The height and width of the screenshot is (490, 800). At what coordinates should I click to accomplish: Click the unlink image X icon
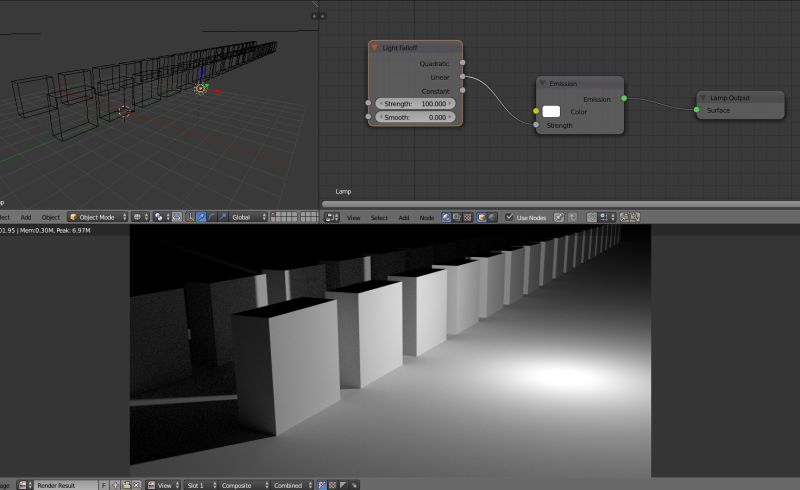(137, 485)
